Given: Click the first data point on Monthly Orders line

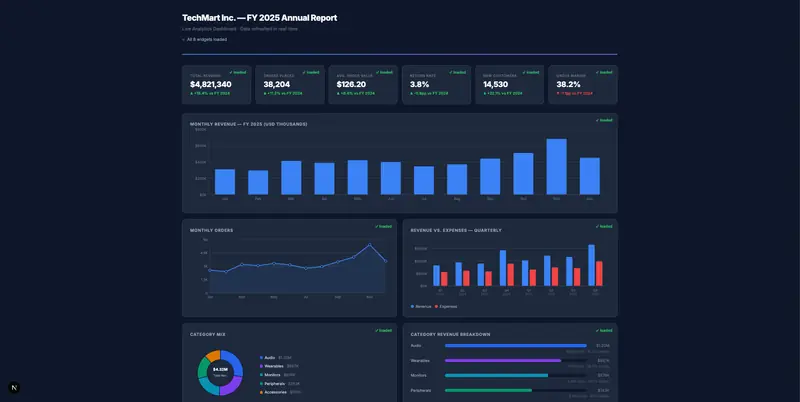Looking at the screenshot, I should pos(210,270).
